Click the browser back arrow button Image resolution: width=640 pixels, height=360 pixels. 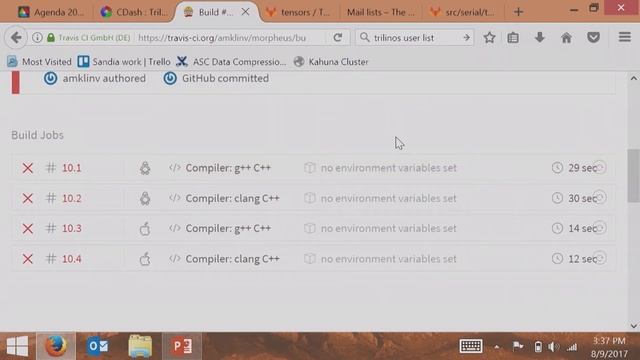[x=16, y=38]
